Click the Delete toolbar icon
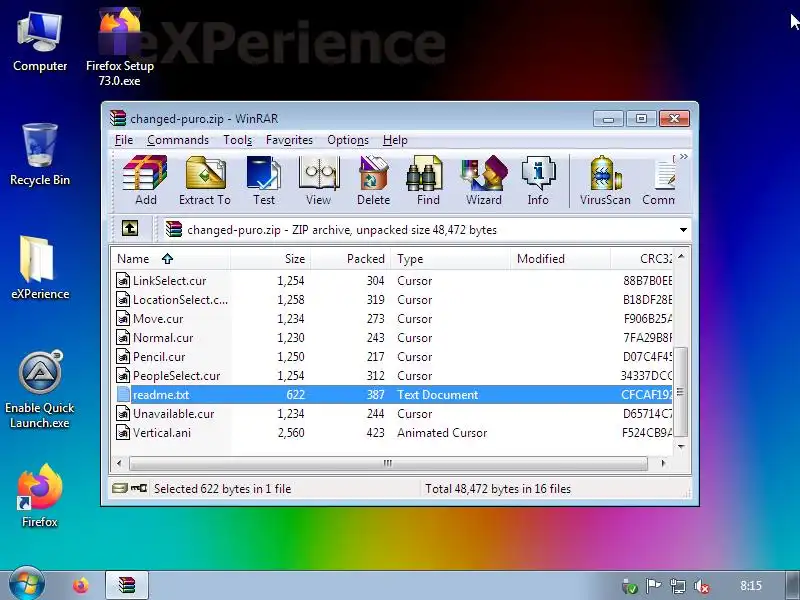800x600 pixels. [373, 181]
